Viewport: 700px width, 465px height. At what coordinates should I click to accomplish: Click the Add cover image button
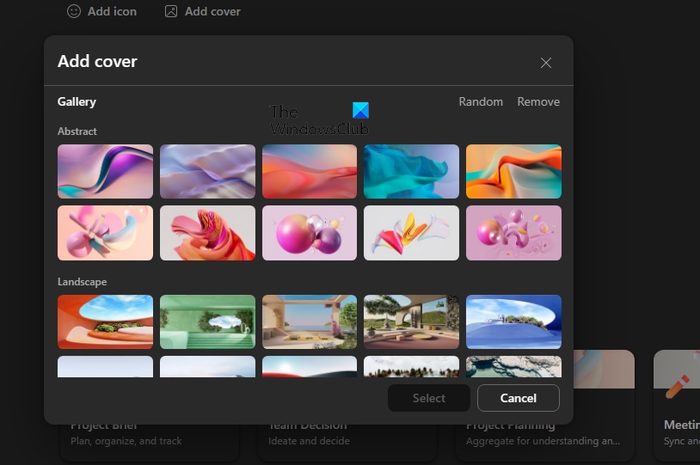coord(202,11)
